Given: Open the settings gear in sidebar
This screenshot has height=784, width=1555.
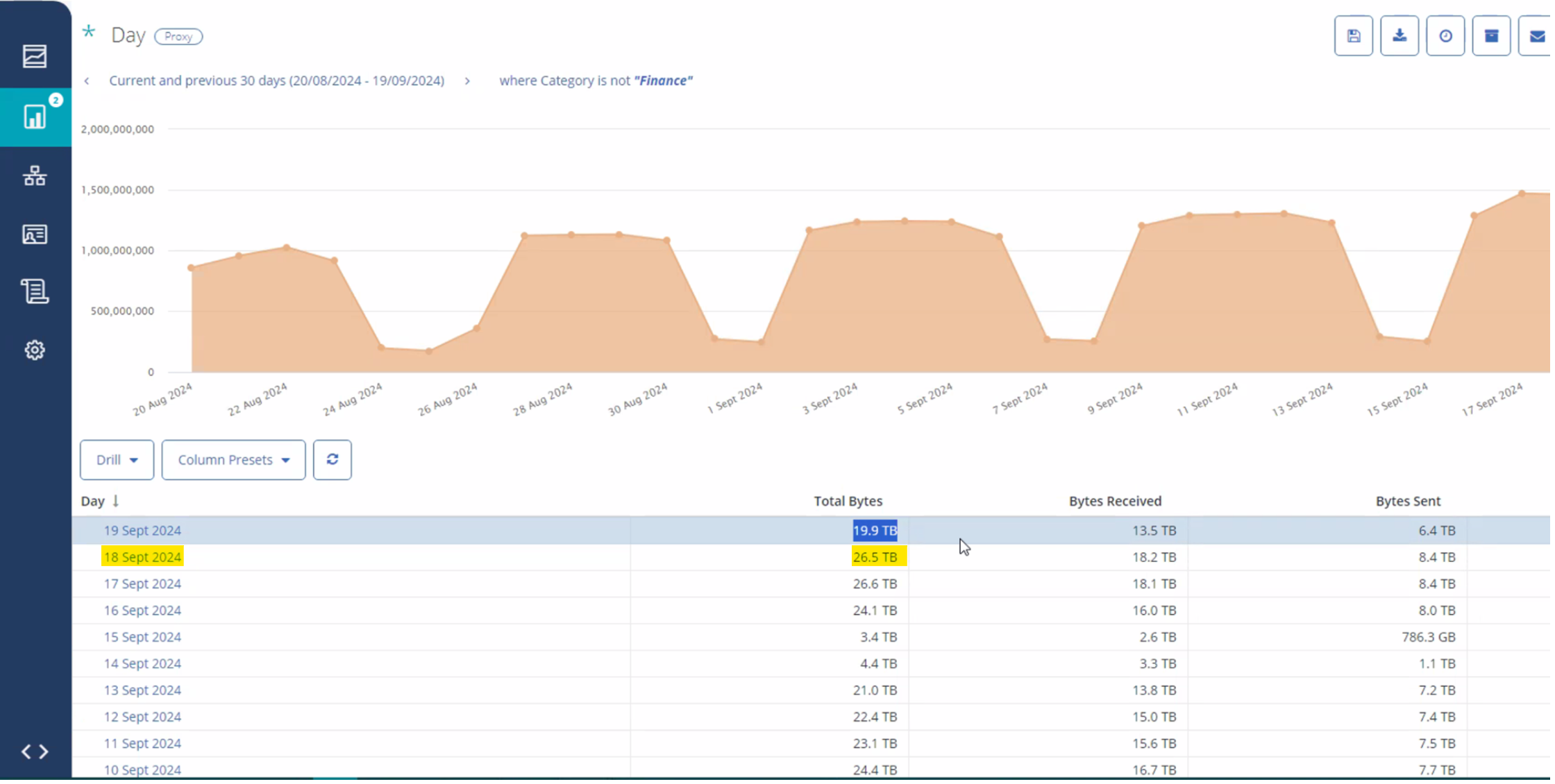Looking at the screenshot, I should click(35, 350).
